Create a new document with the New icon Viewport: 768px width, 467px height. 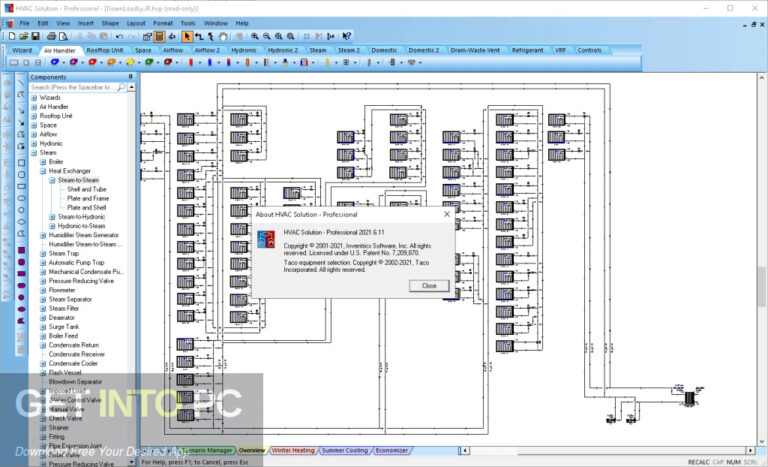pos(12,36)
